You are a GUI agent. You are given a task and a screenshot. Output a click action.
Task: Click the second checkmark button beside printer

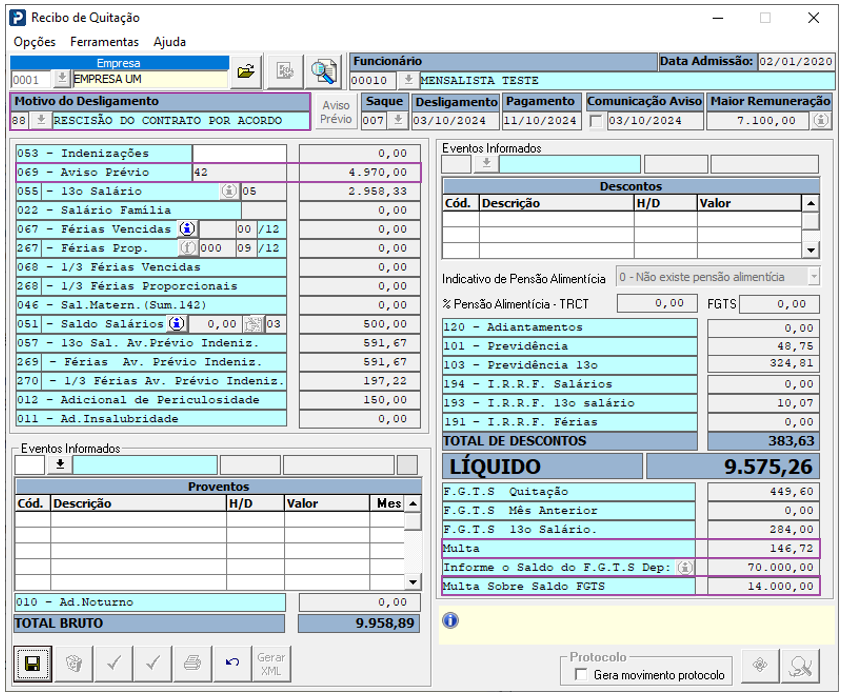153,664
